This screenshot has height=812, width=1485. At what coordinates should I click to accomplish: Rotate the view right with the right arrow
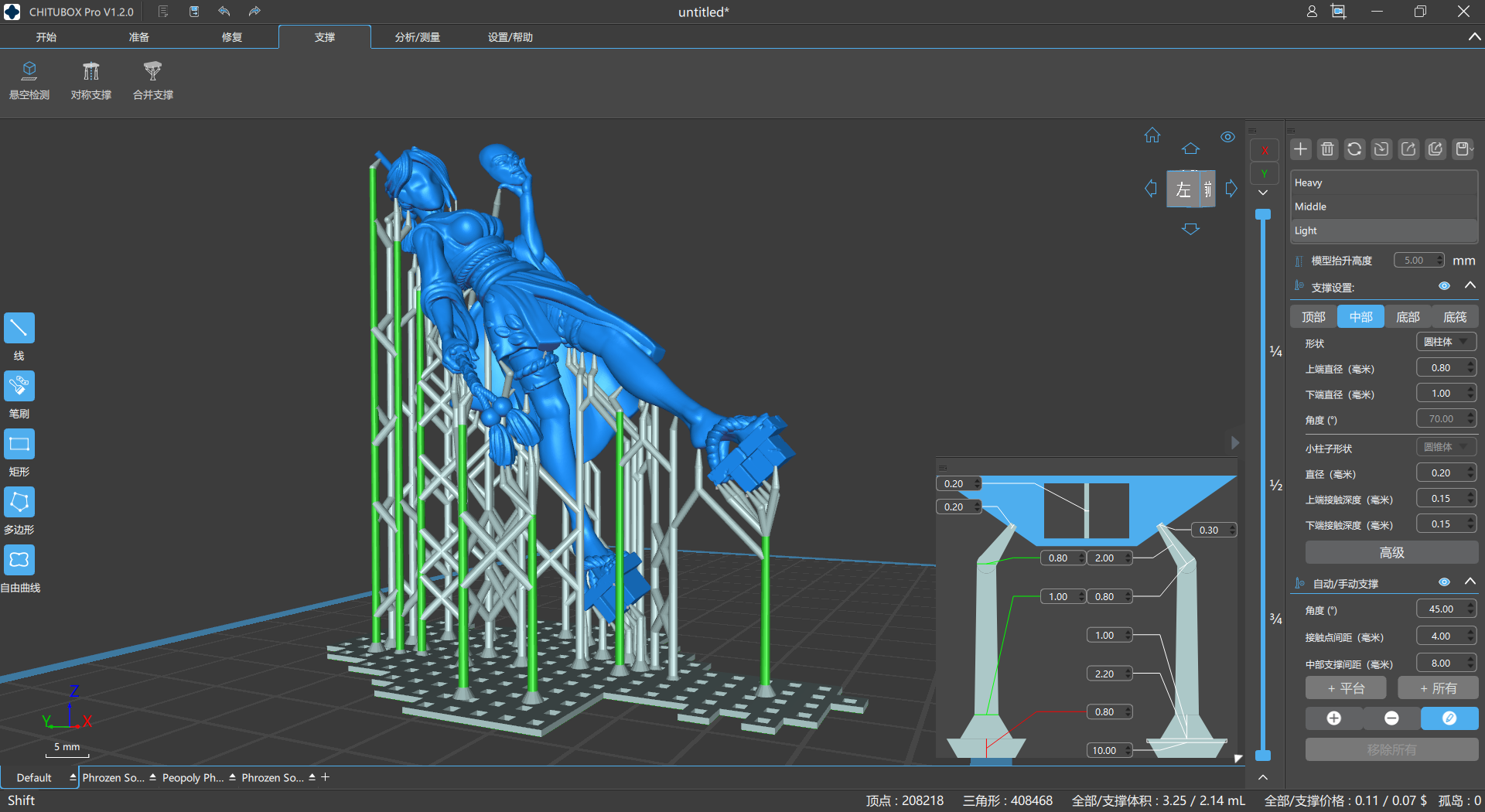pyautogui.click(x=1231, y=188)
